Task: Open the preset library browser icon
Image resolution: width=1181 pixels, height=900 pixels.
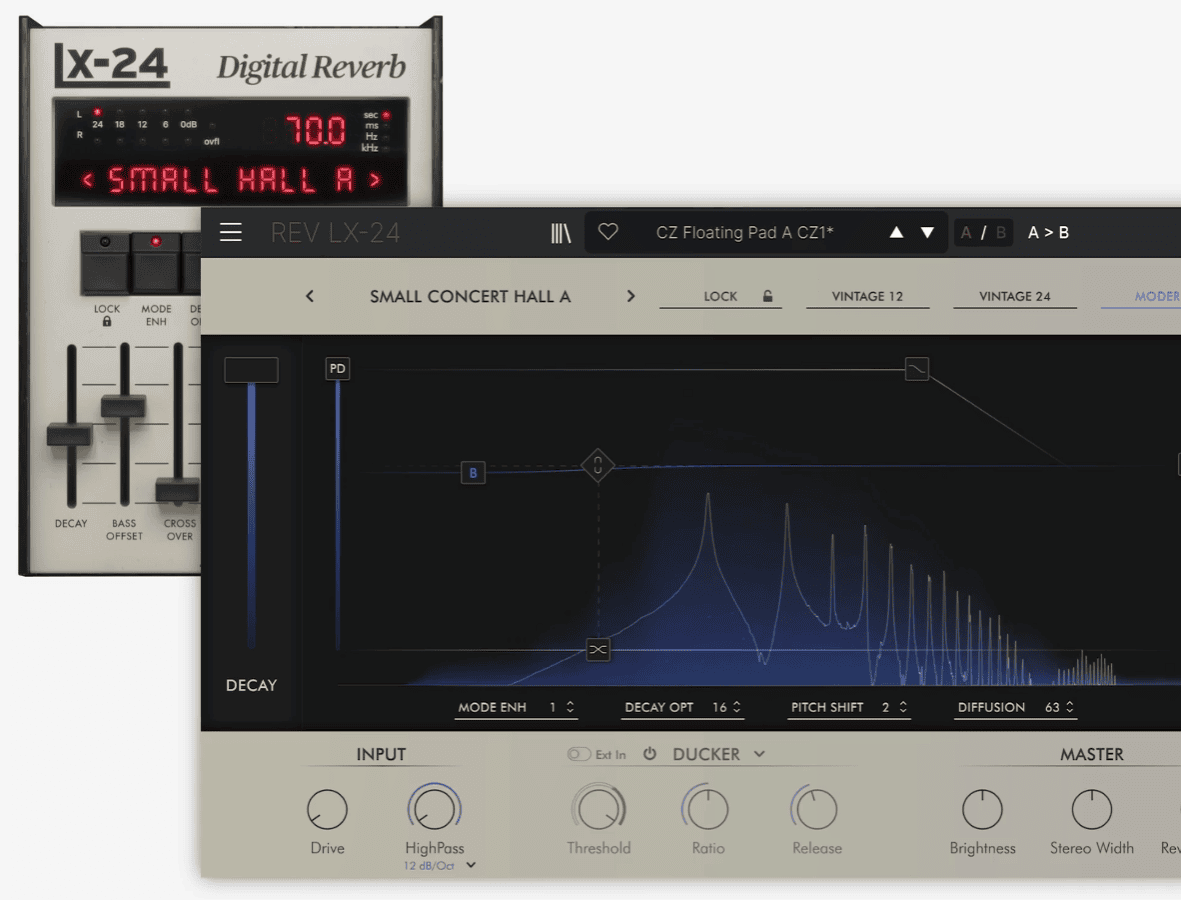Action: click(560, 233)
